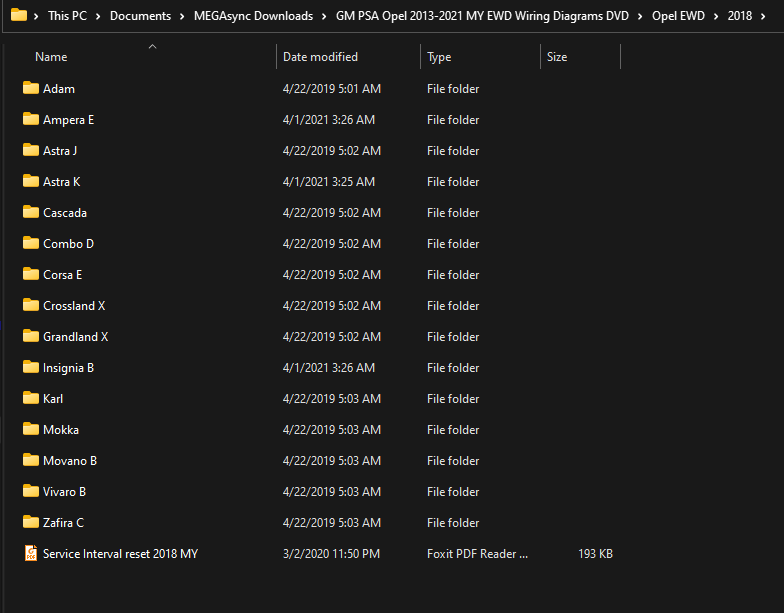
Task: Click the Astra J folder icon
Action: coord(30,150)
